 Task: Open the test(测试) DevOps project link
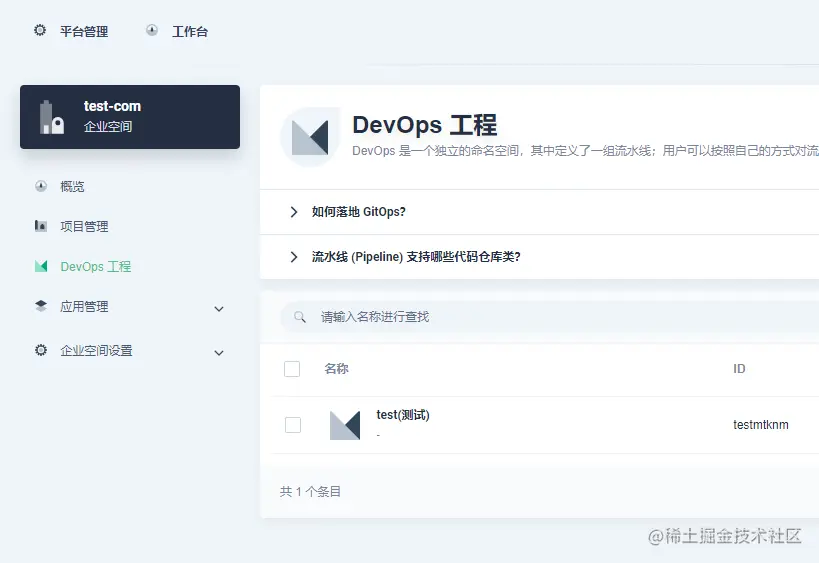click(x=403, y=415)
